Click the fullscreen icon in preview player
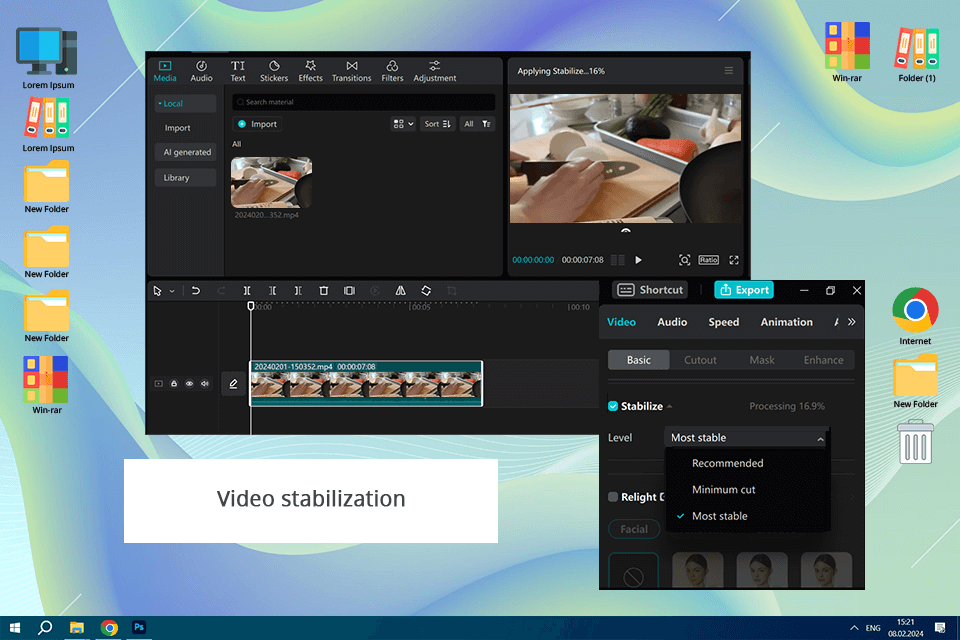The width and height of the screenshot is (960, 640). [x=734, y=260]
